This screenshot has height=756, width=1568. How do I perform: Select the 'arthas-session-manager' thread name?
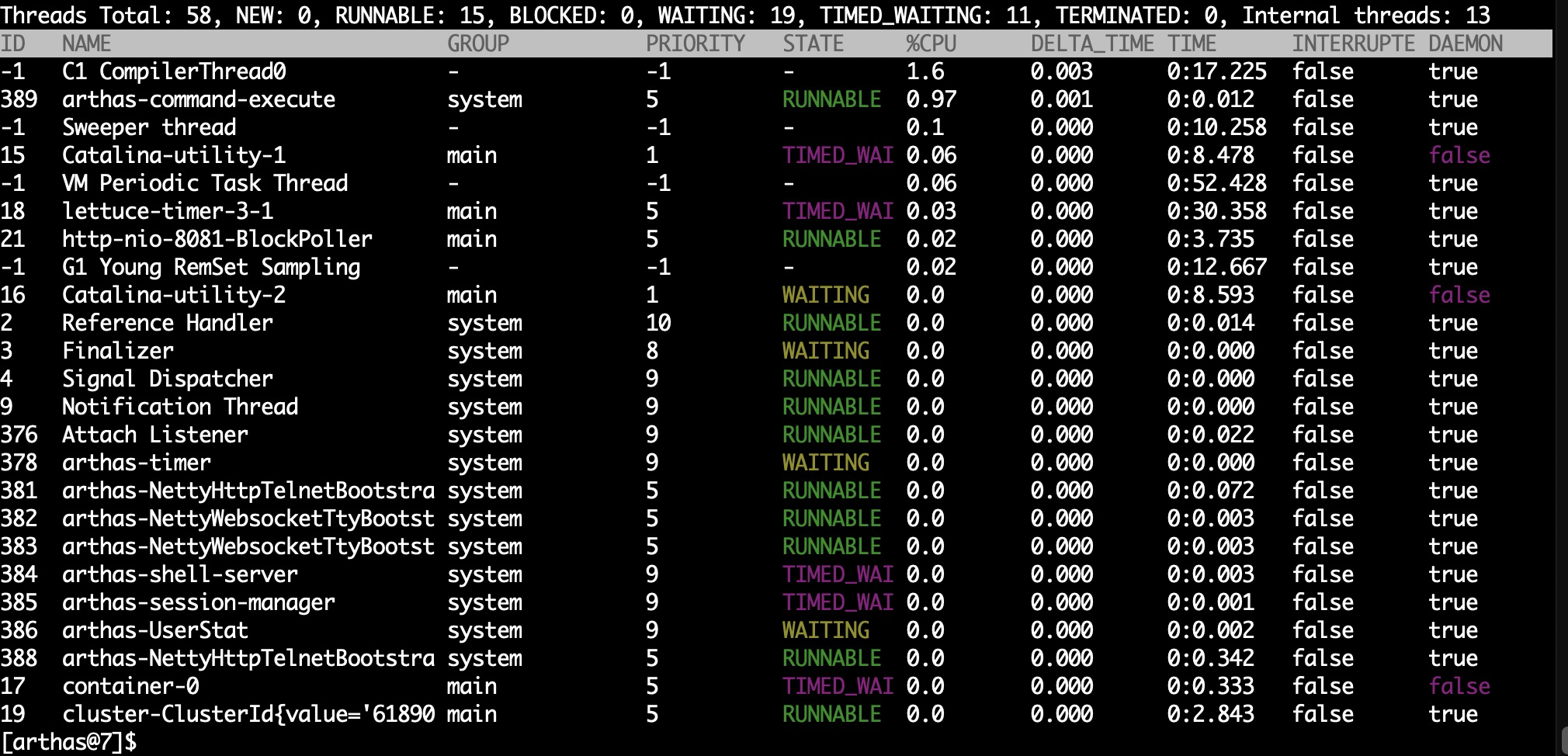point(199,602)
